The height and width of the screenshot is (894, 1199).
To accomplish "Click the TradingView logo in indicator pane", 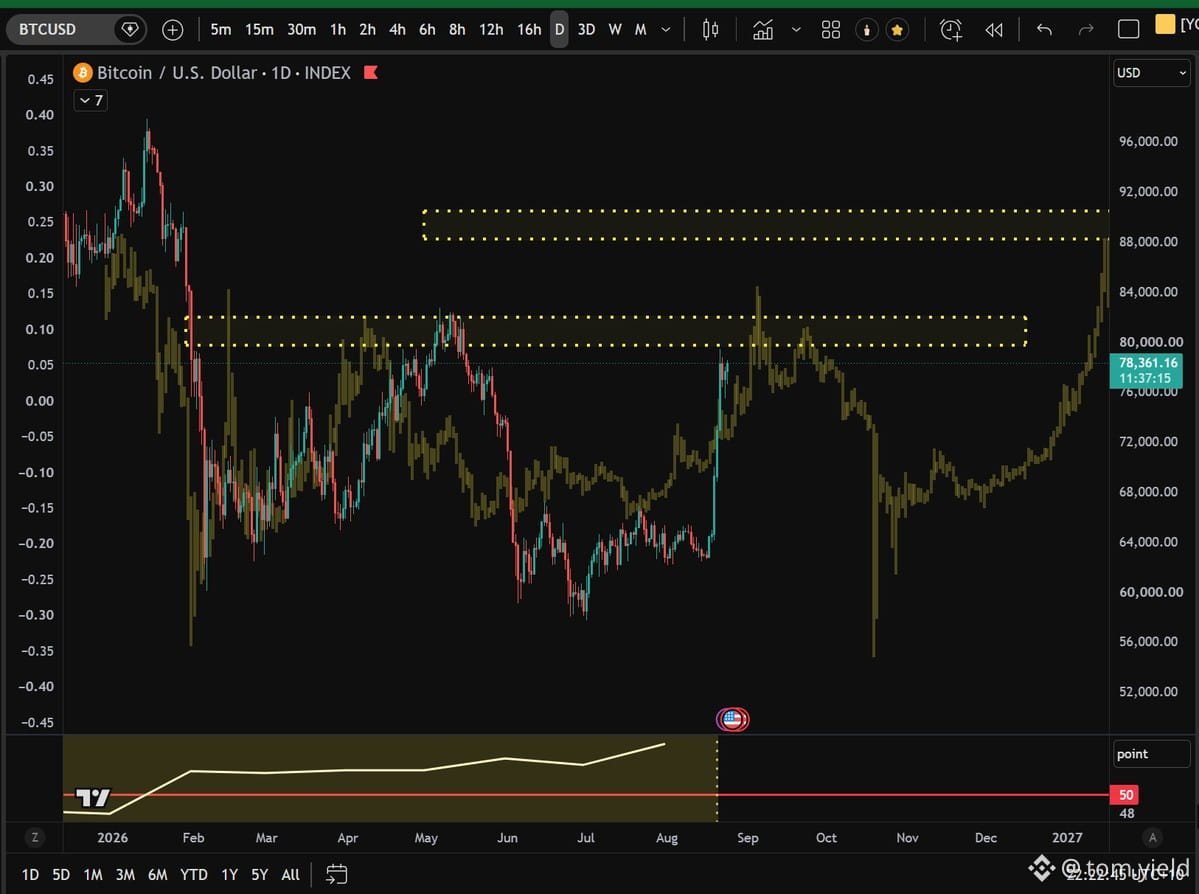I will point(93,798).
